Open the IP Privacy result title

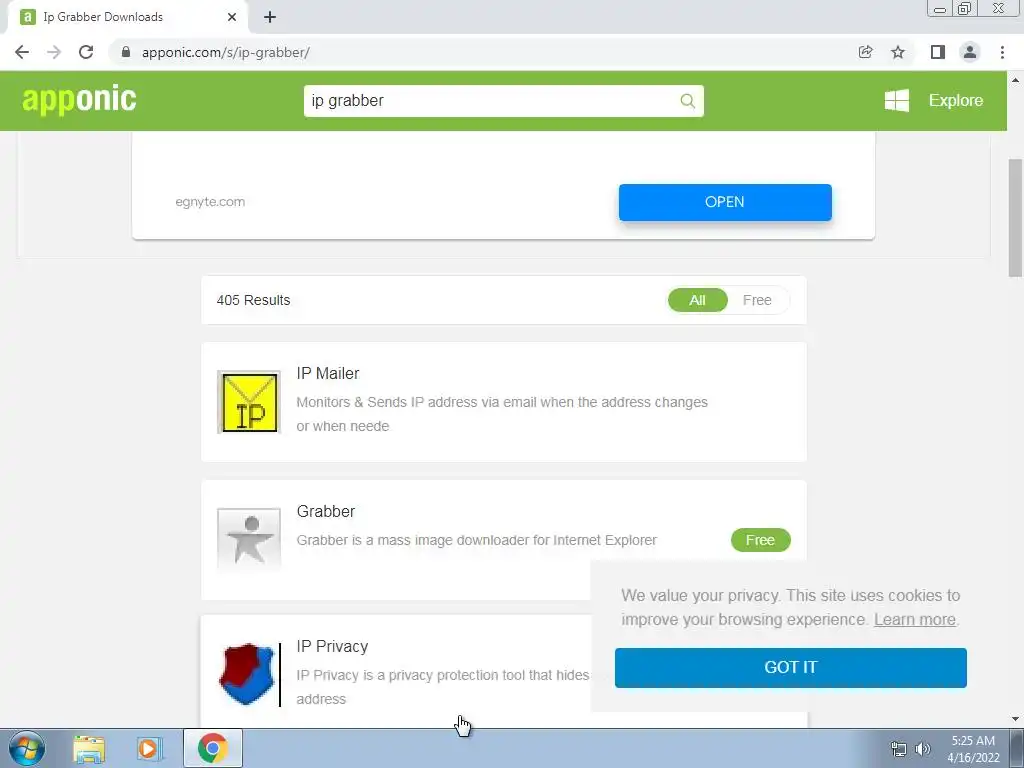point(332,647)
